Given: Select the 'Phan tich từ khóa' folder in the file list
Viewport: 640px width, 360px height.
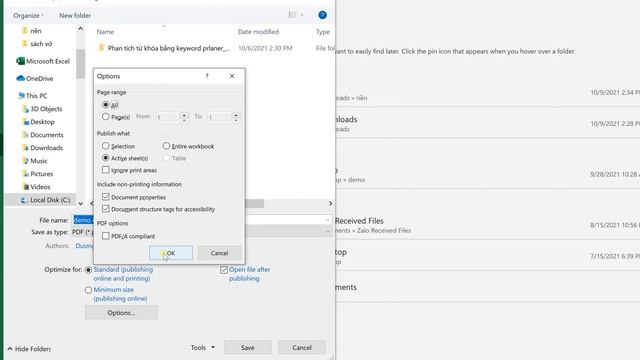Looking at the screenshot, I should click(x=164, y=48).
